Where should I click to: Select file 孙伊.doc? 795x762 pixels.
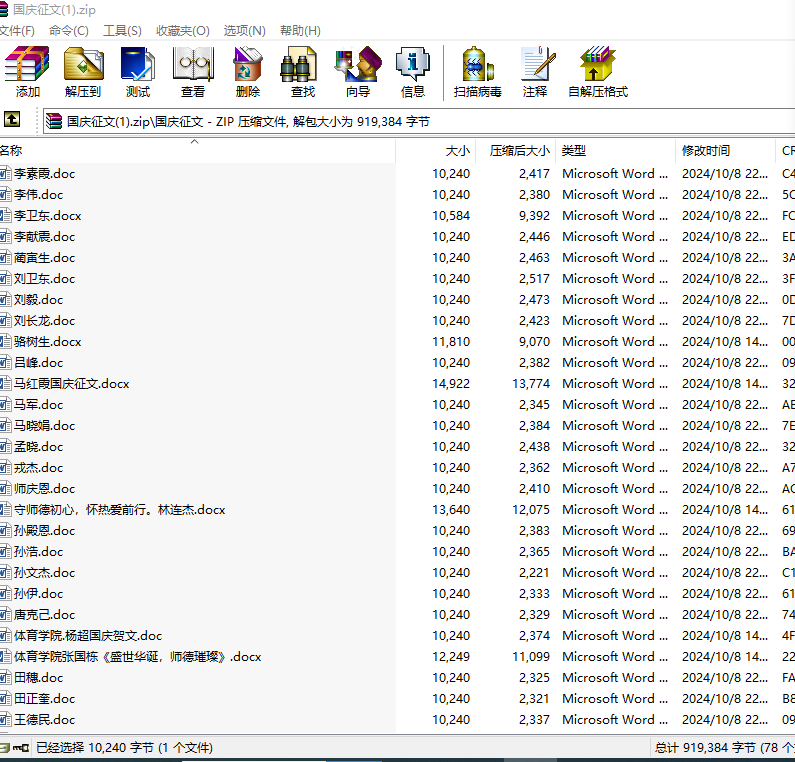[39, 594]
